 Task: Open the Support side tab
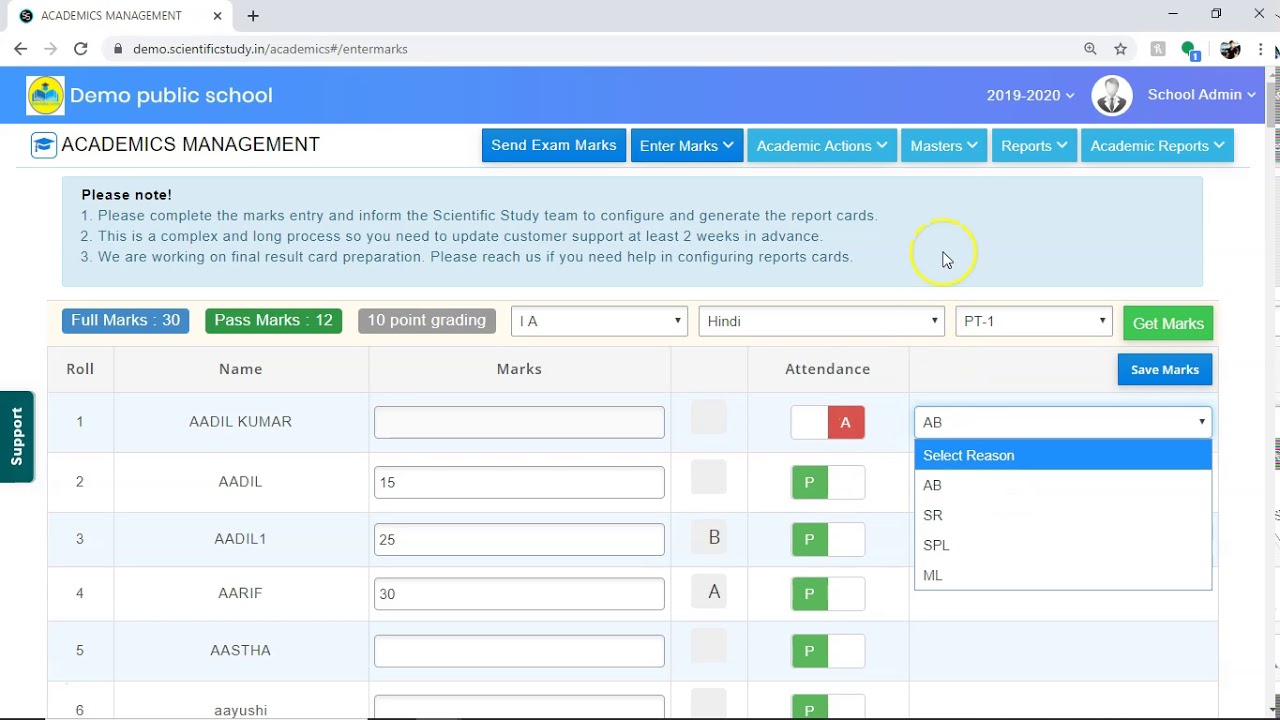pyautogui.click(x=17, y=437)
